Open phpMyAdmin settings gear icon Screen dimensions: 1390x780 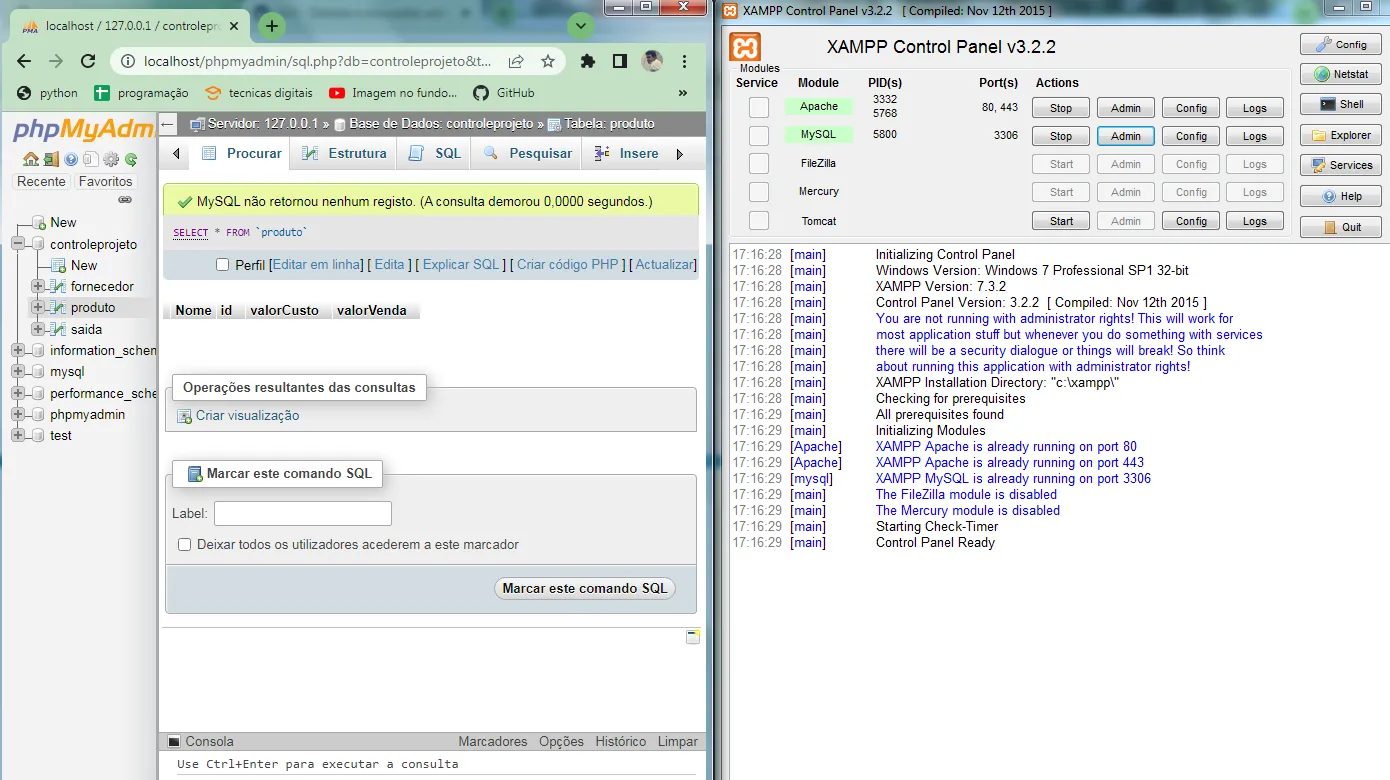click(111, 159)
